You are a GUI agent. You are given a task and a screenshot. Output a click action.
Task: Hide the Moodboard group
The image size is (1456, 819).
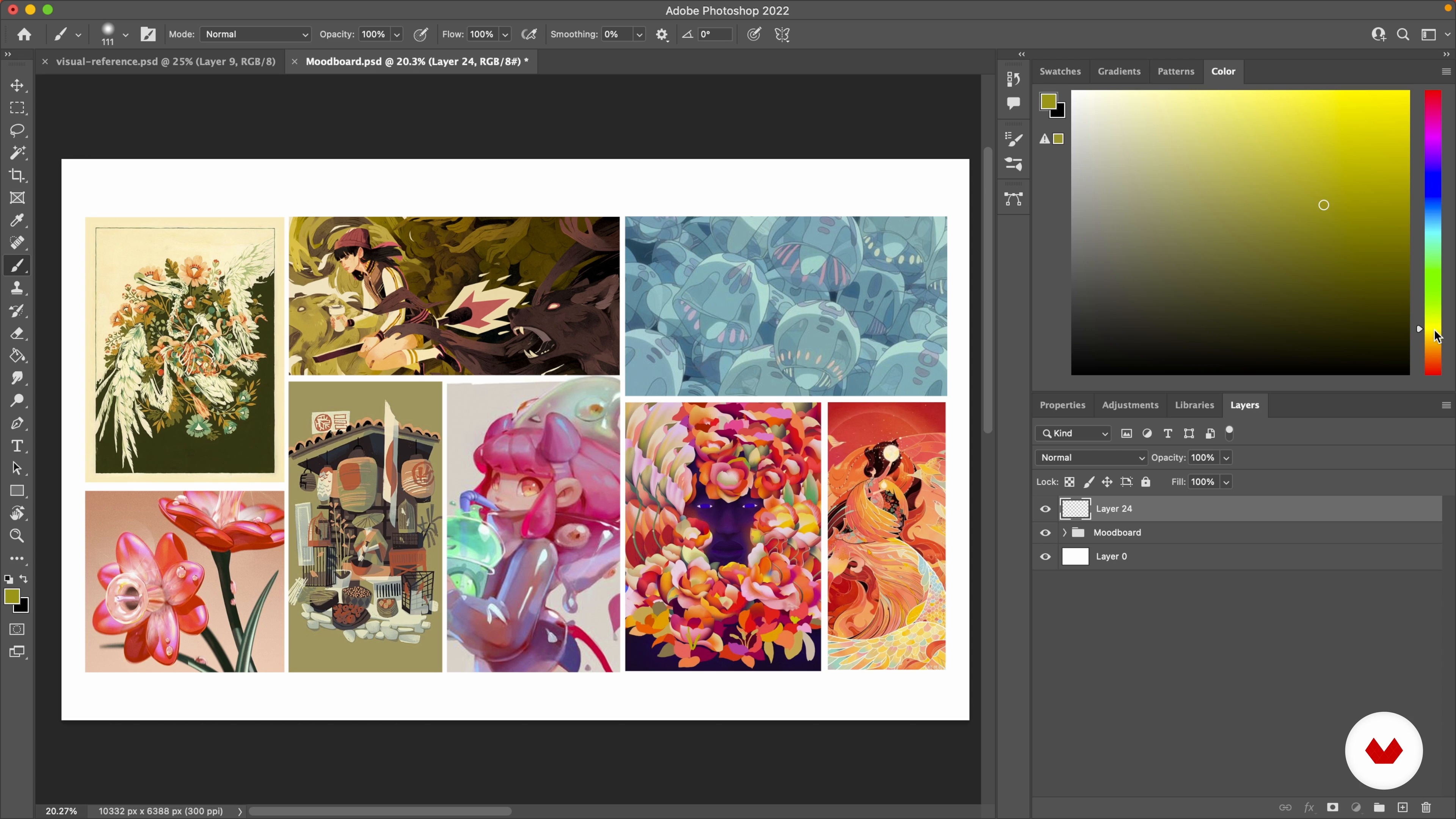point(1046,533)
